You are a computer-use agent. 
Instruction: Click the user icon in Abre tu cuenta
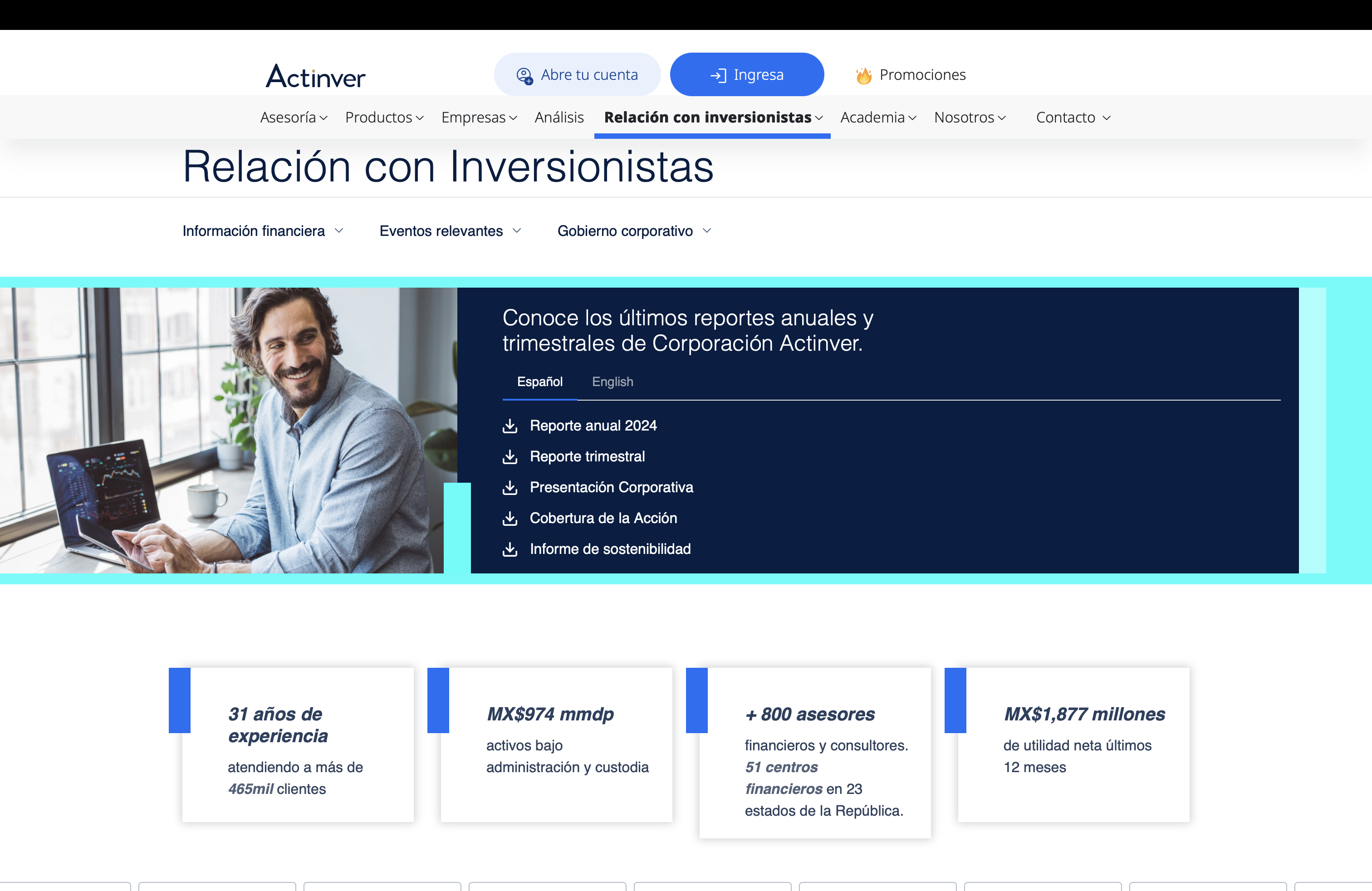pyautogui.click(x=524, y=75)
